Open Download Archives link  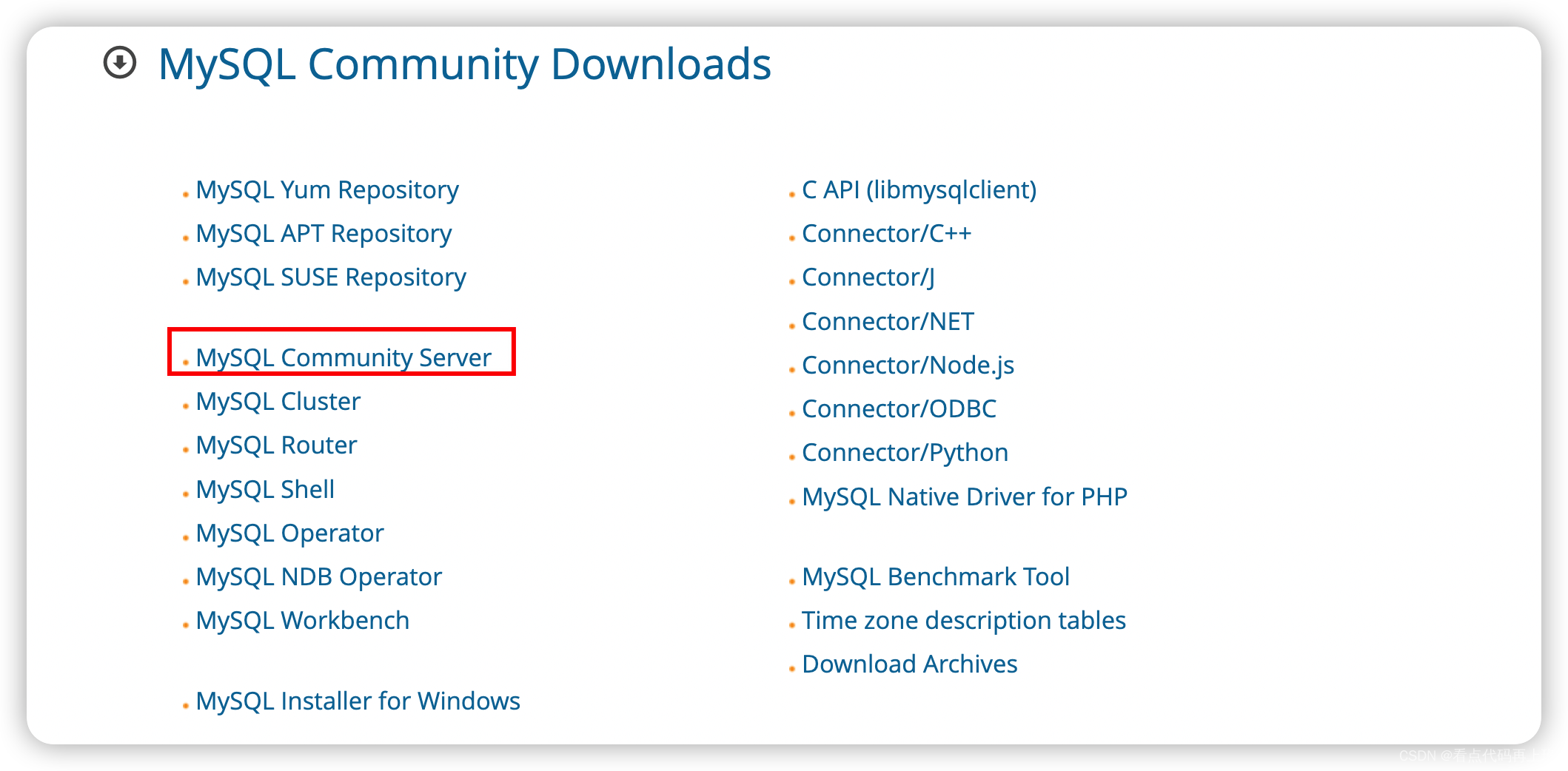pyautogui.click(x=910, y=664)
